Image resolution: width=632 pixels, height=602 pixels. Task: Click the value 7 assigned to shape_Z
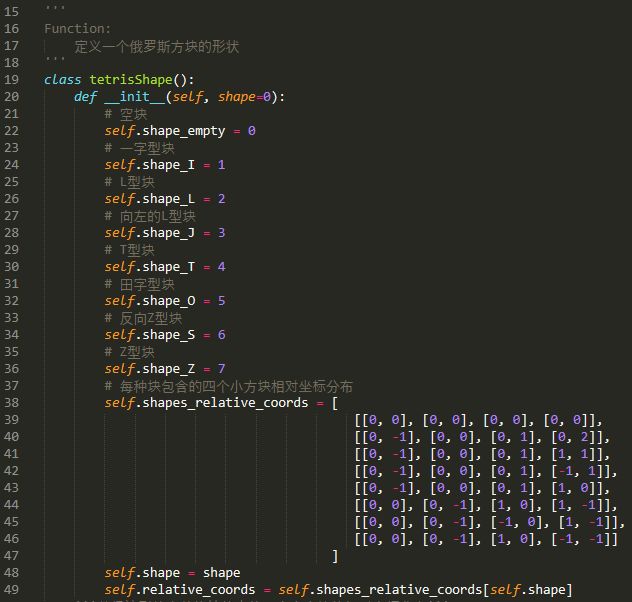(221, 369)
